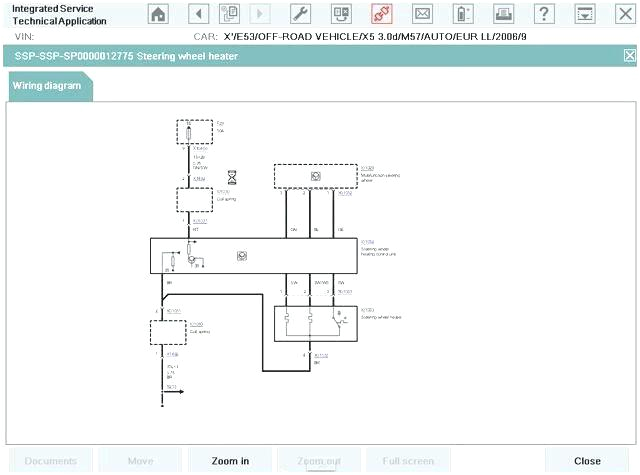
Task: Open help with the question mark icon
Action: point(543,14)
